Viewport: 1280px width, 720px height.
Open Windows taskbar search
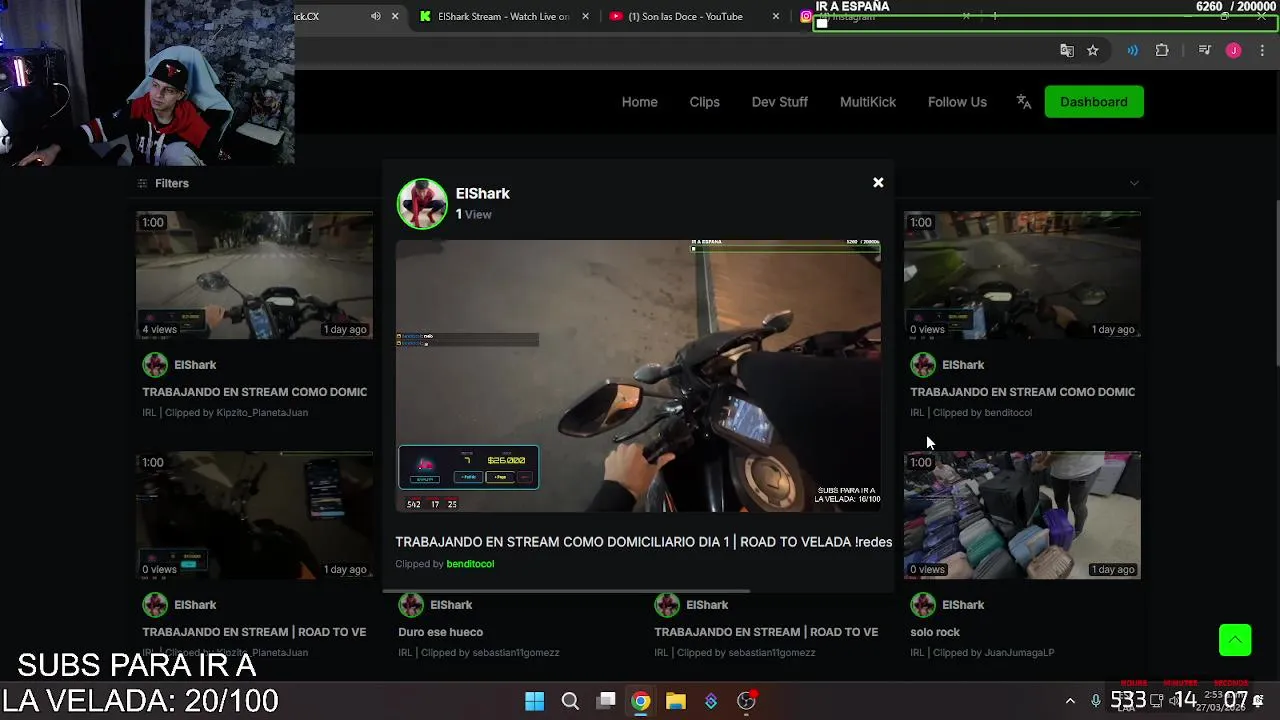(570, 701)
